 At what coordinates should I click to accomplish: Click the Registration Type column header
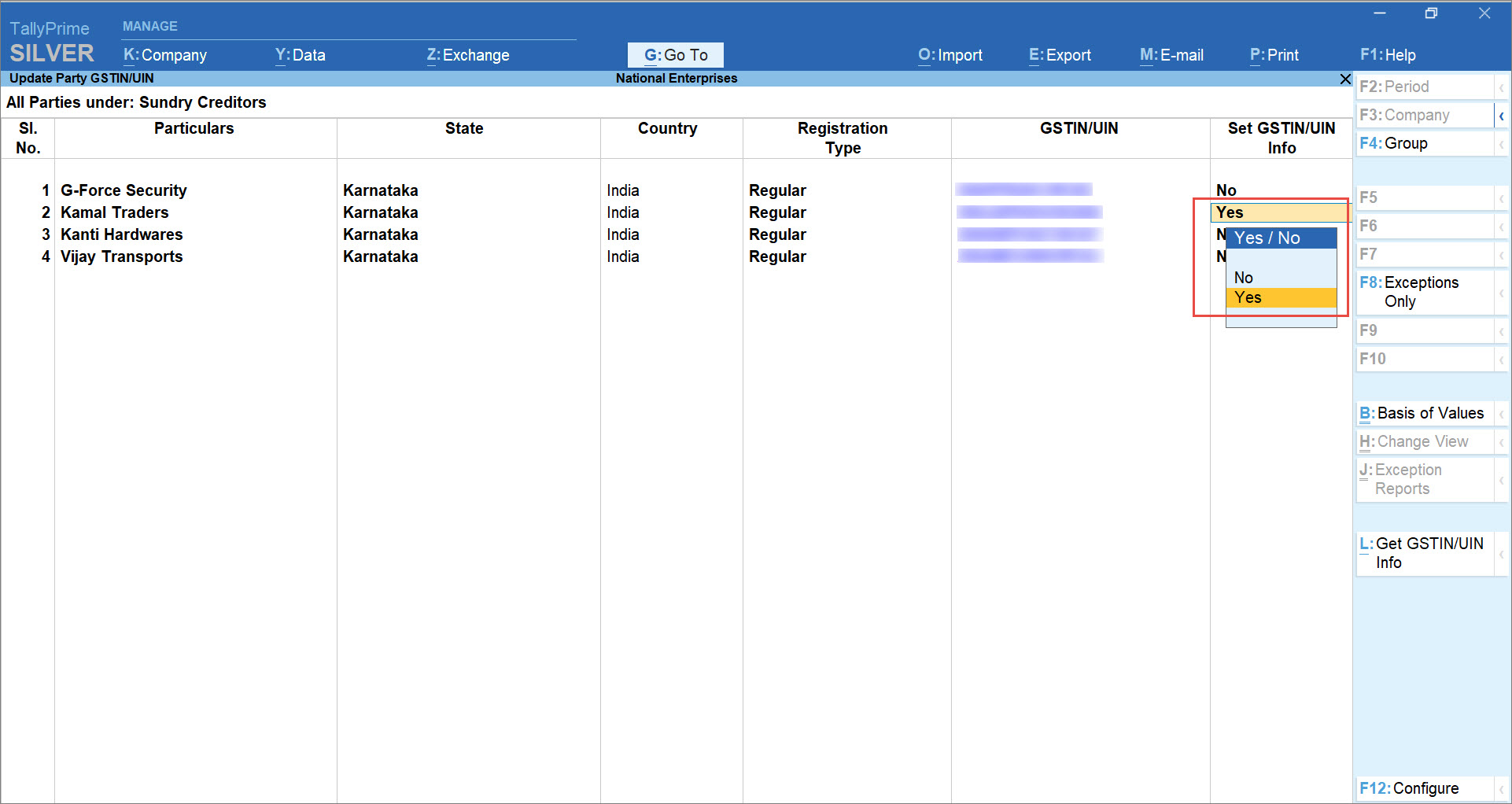(843, 138)
